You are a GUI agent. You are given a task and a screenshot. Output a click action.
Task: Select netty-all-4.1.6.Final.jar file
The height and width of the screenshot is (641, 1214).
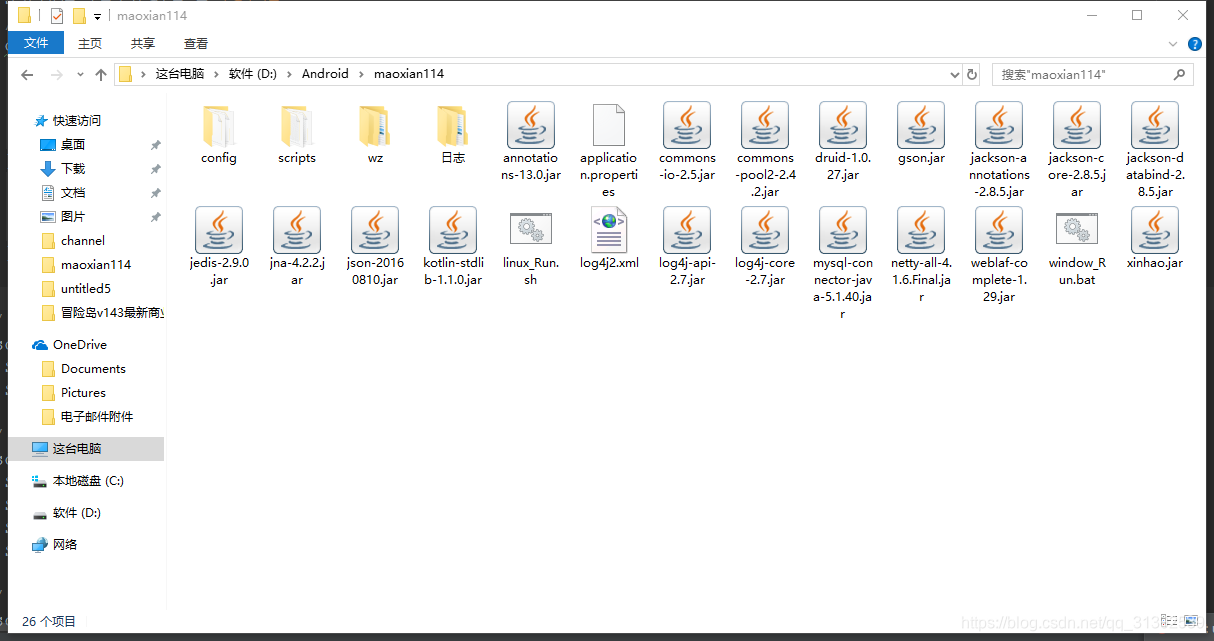tap(921, 256)
